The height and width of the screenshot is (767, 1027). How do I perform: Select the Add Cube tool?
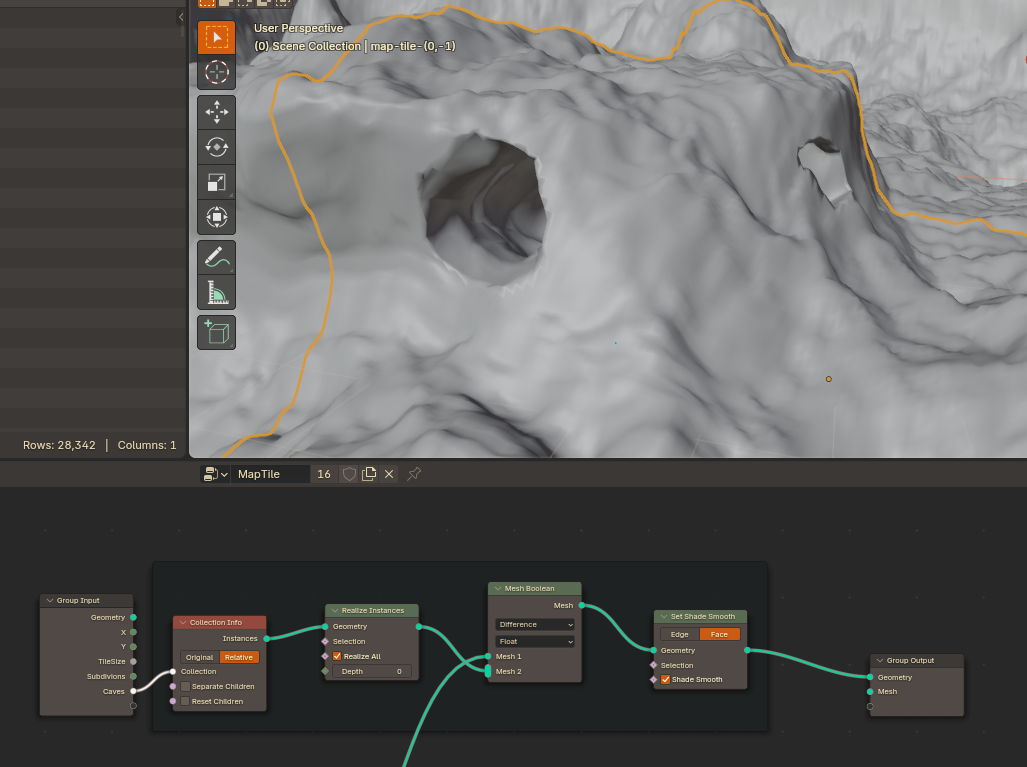coord(216,332)
